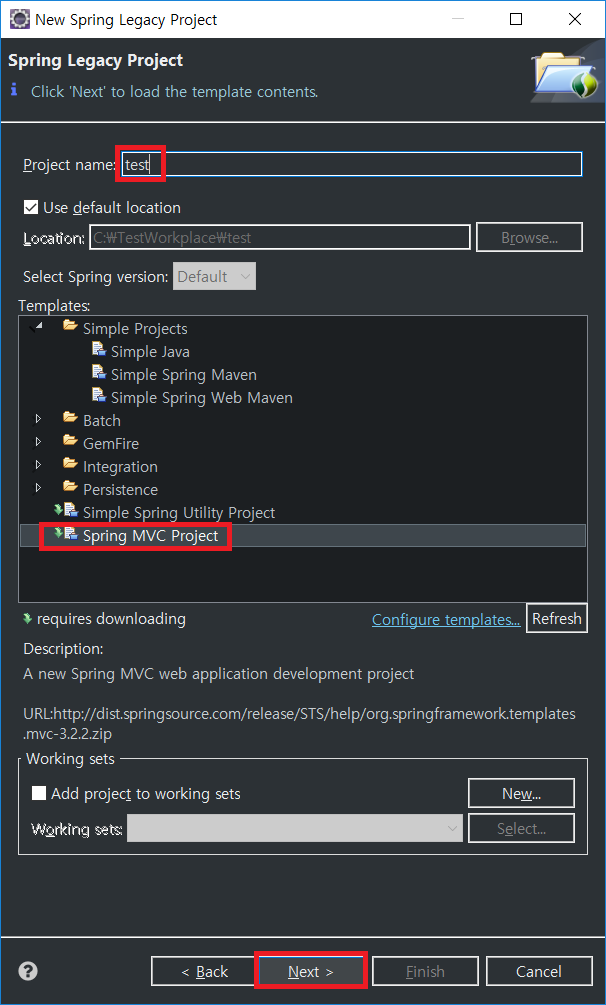Expand the Batch folder arrow
Image resolution: width=606 pixels, height=1005 pixels.
[x=38, y=419]
